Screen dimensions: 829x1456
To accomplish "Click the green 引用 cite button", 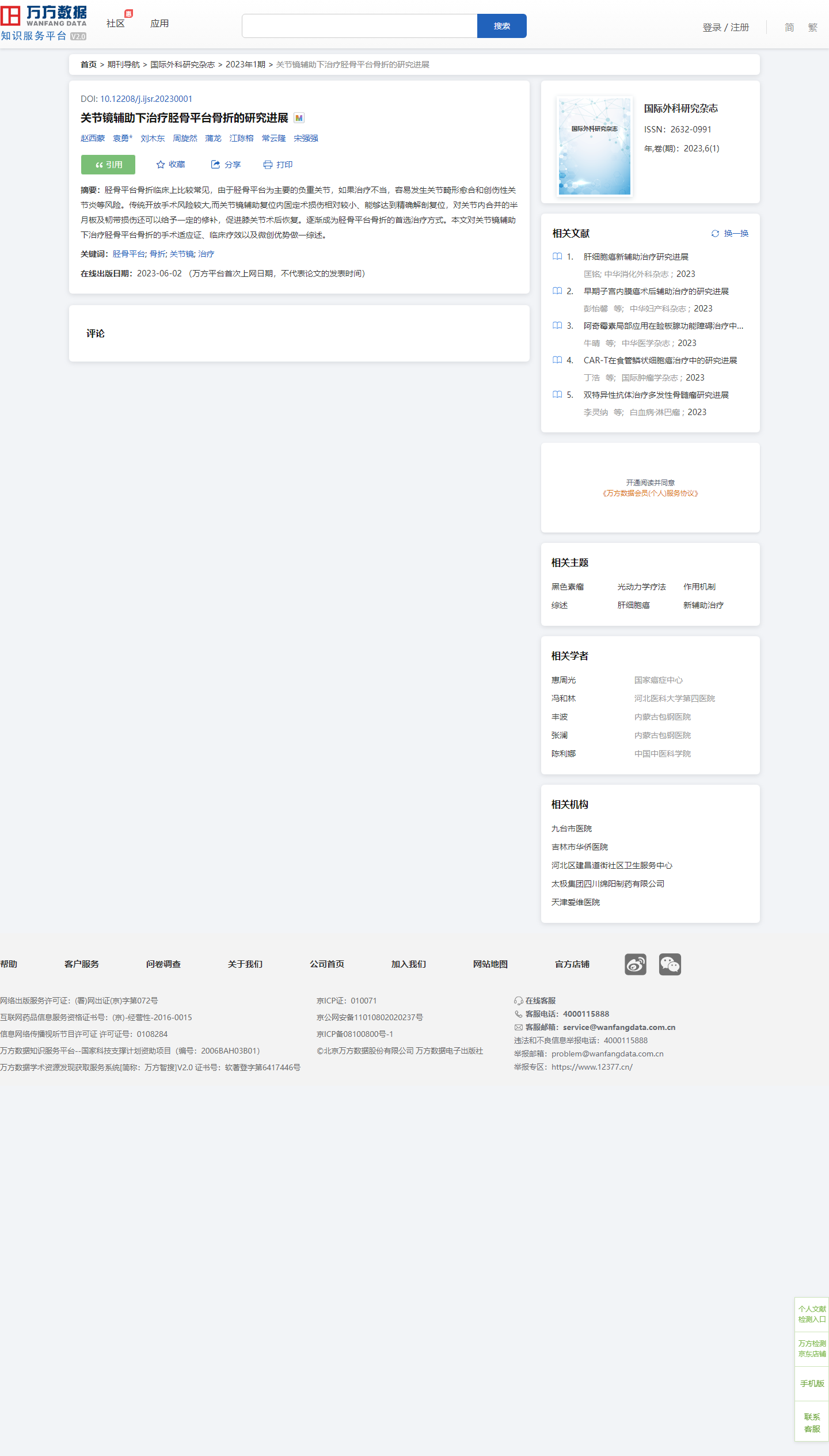I will 108,165.
